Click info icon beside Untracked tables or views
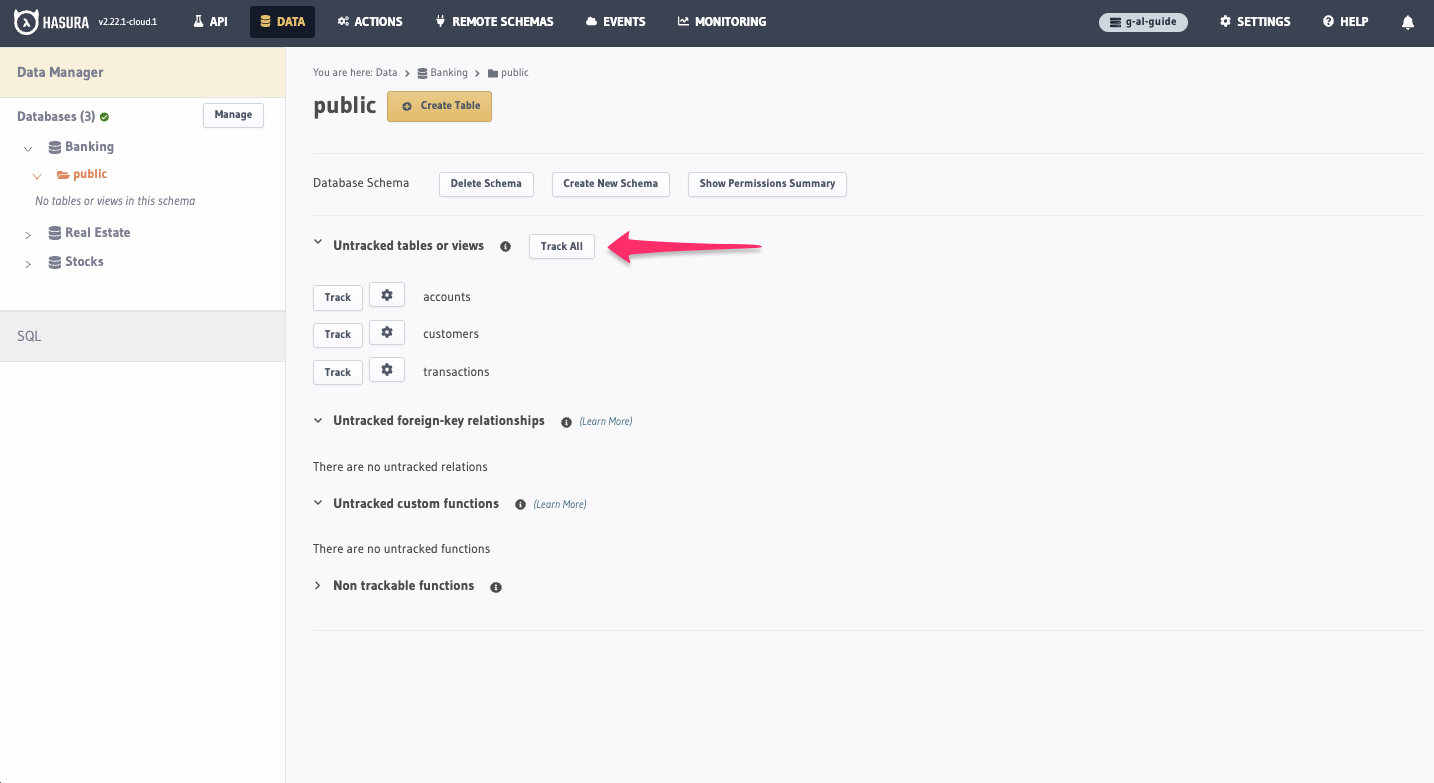 (x=505, y=246)
